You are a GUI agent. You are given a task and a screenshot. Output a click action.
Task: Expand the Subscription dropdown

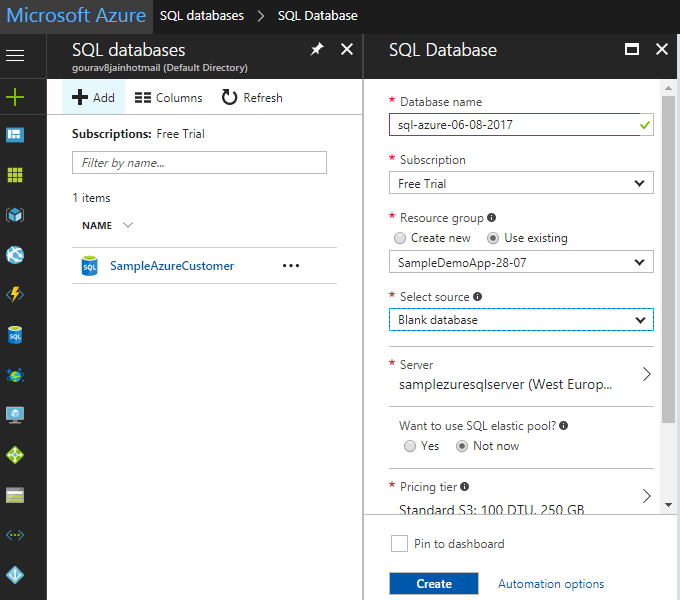click(520, 184)
